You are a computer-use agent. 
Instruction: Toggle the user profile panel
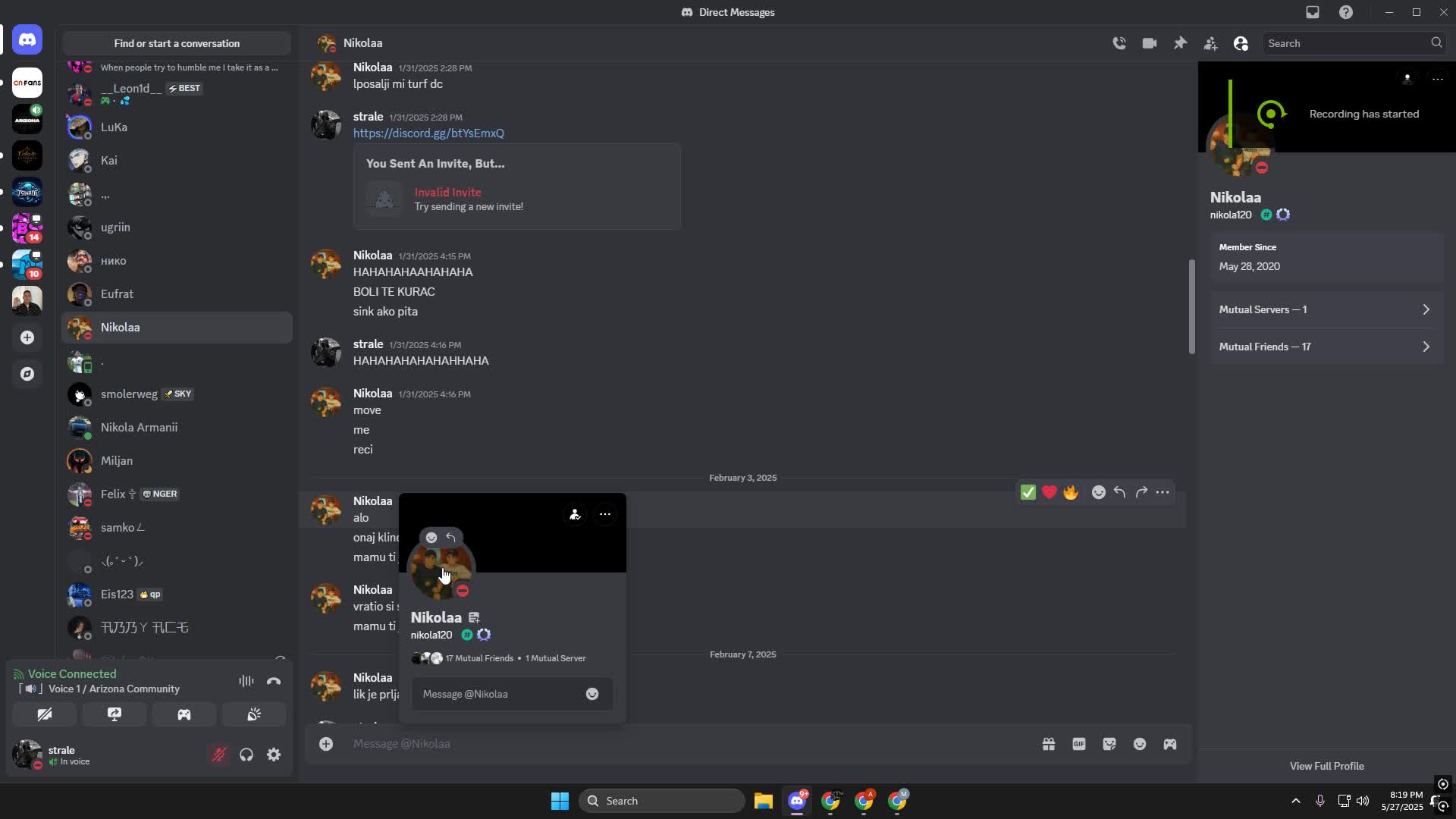pos(1241,43)
